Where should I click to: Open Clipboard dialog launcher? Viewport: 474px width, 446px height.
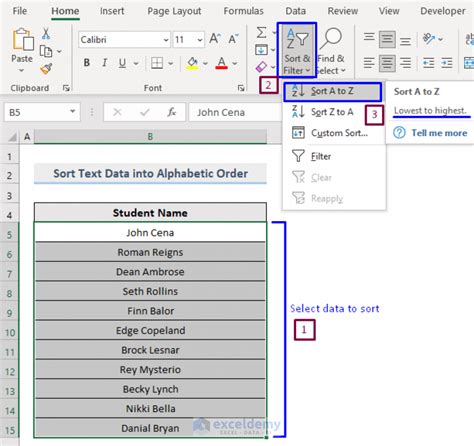point(66,88)
